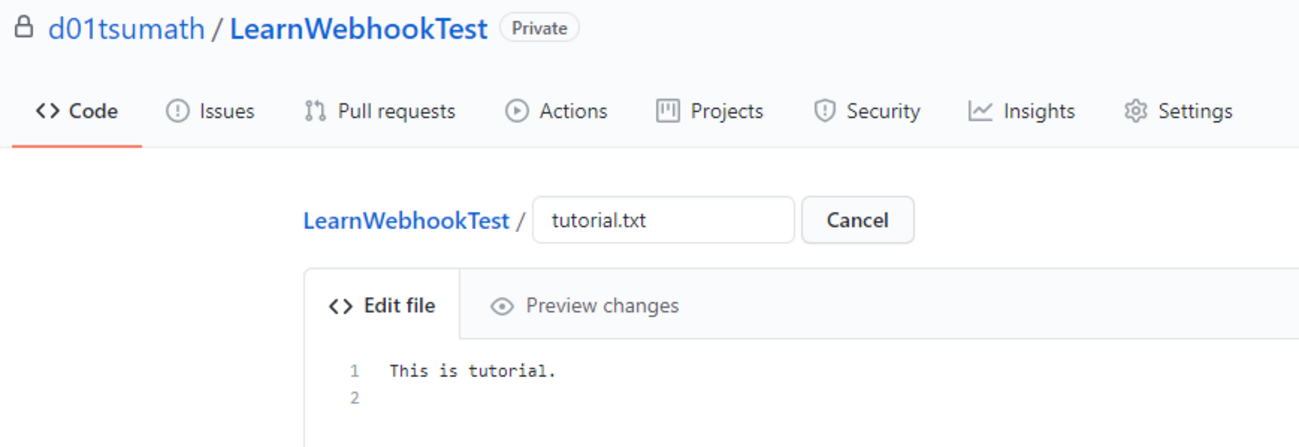Click the Preview changes eye icon

(x=502, y=306)
